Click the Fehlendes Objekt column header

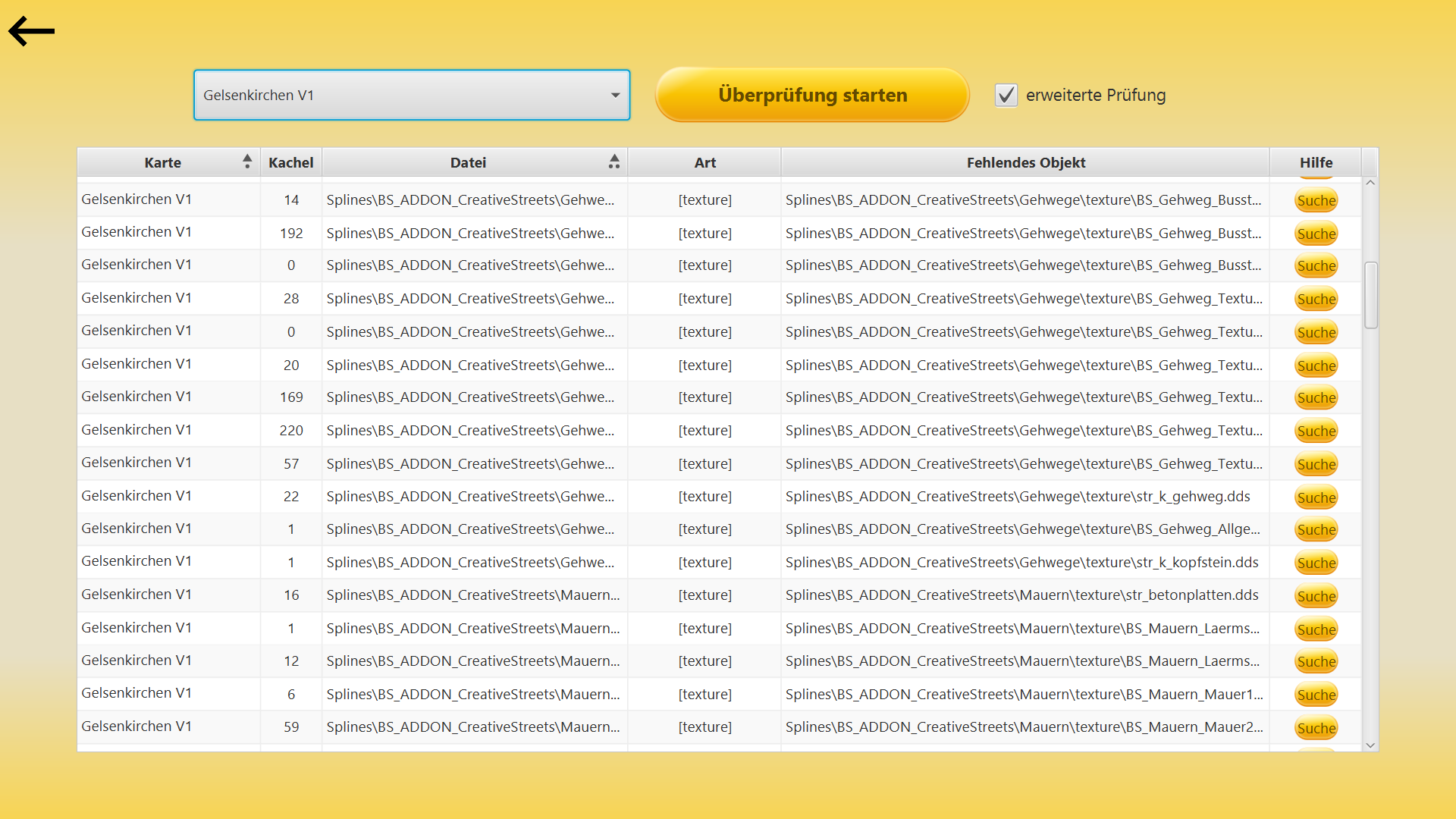[x=1025, y=162]
